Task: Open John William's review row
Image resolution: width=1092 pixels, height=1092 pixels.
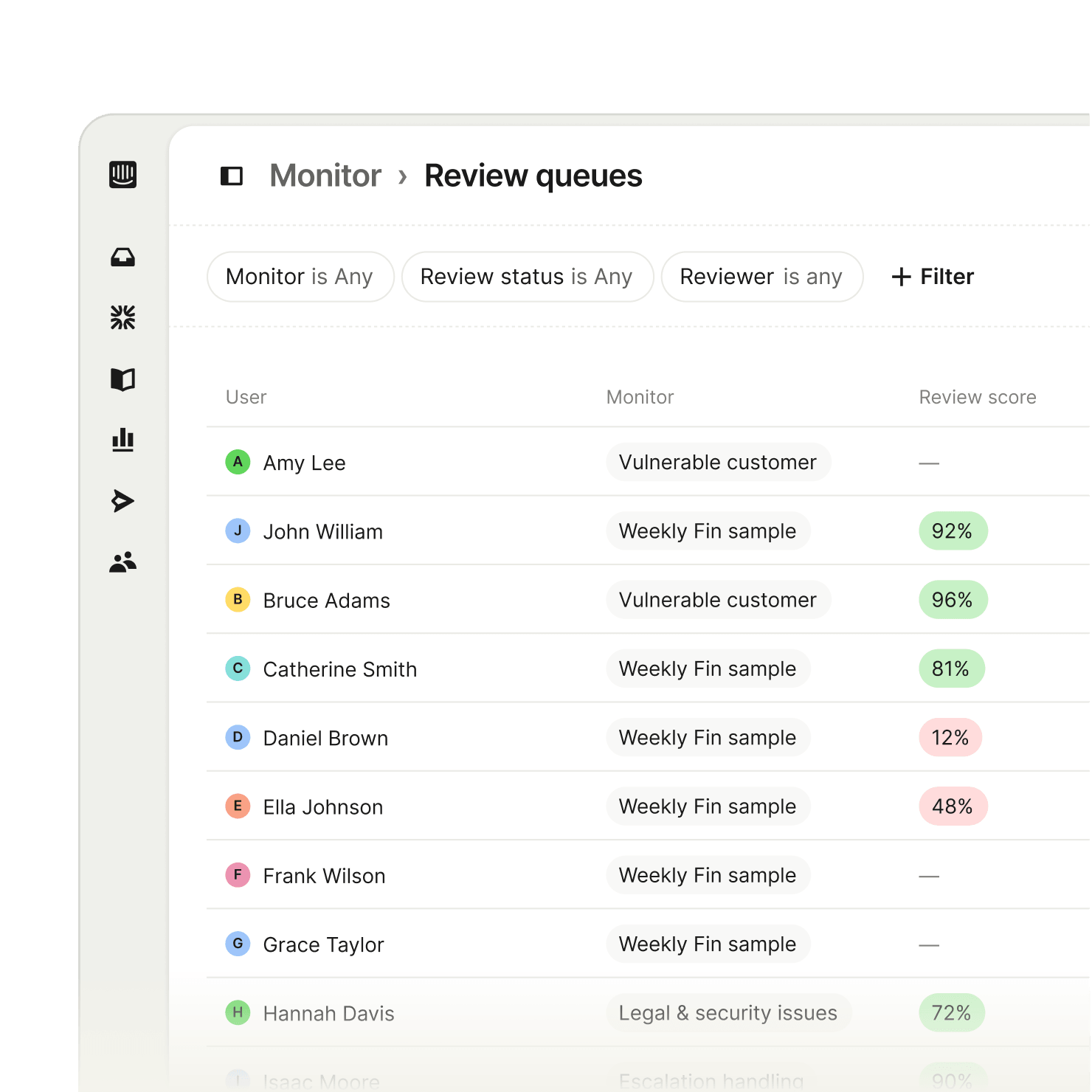Action: [x=516, y=531]
